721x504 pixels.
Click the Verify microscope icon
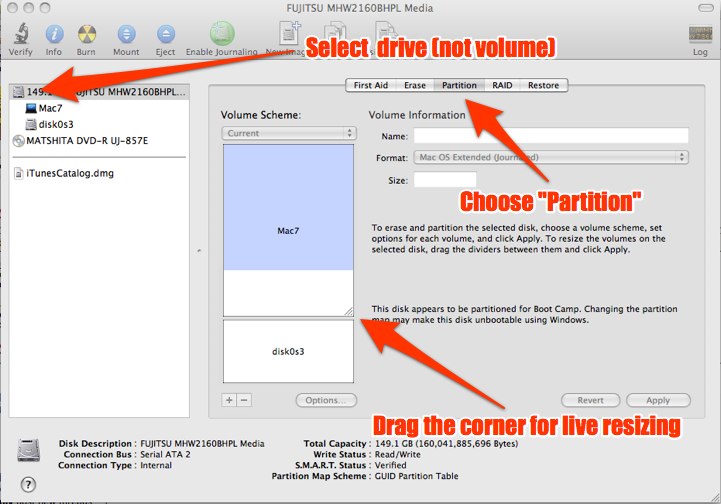point(21,34)
